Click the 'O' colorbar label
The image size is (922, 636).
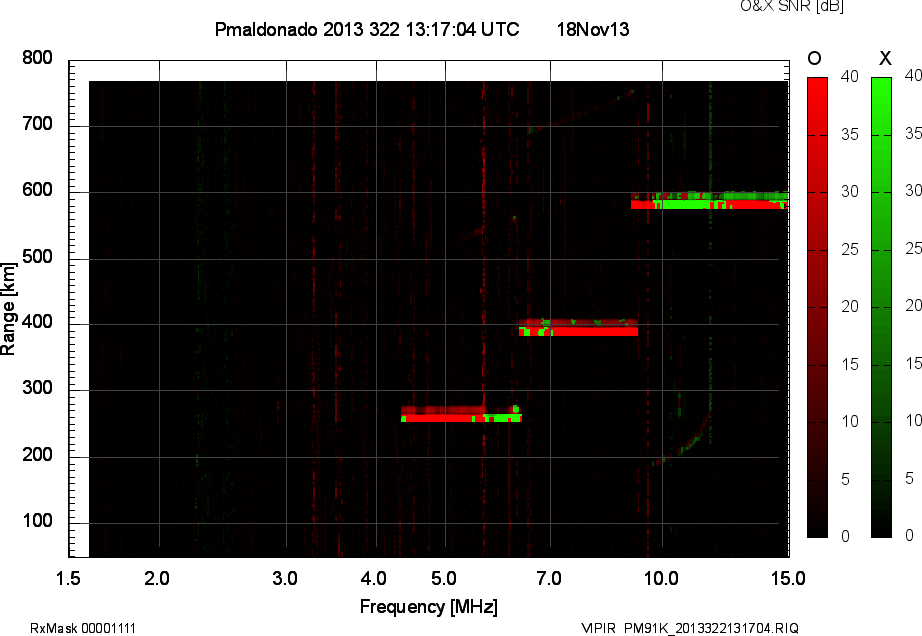pos(814,58)
